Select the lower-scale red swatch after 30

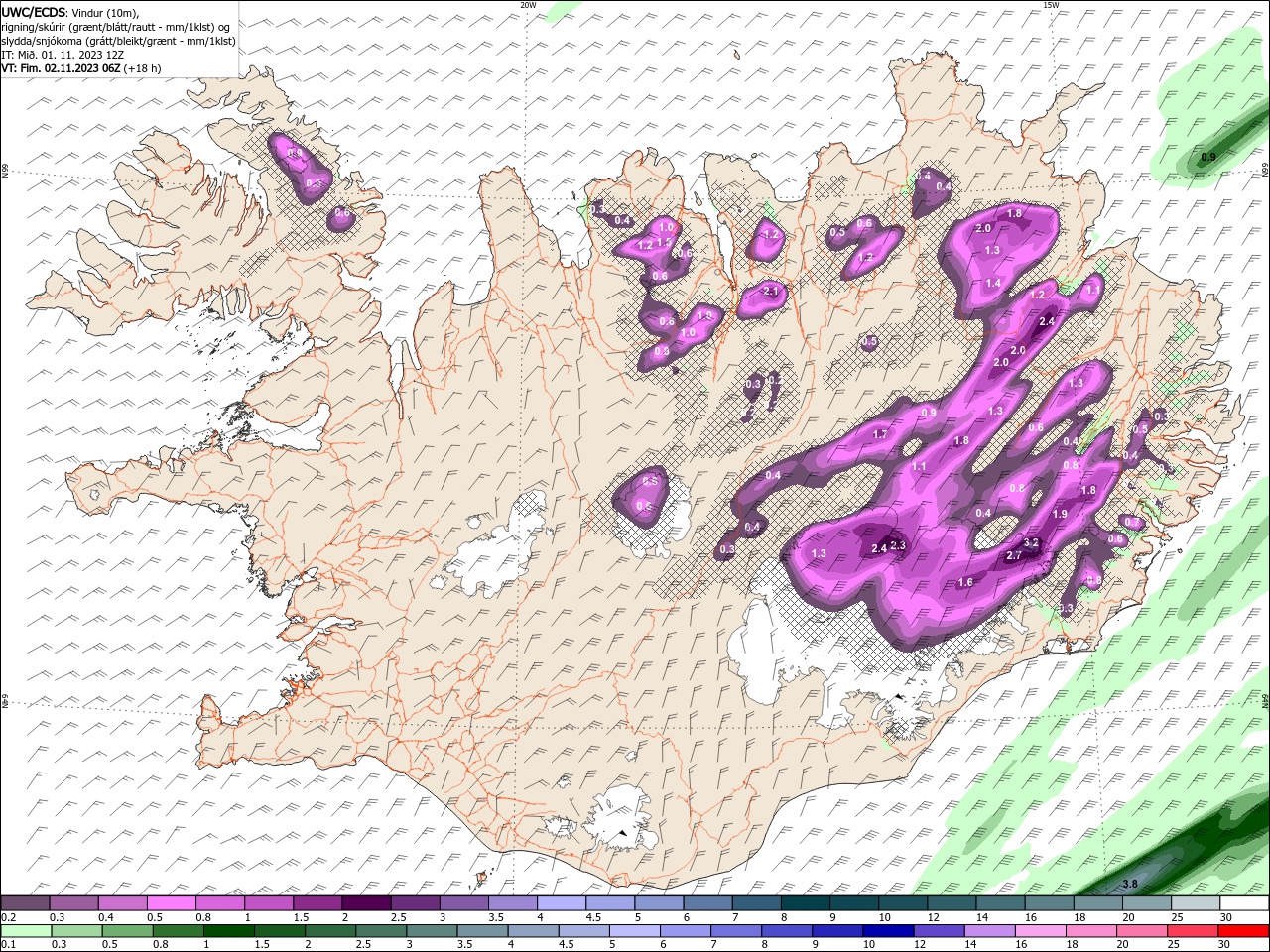(1243, 931)
